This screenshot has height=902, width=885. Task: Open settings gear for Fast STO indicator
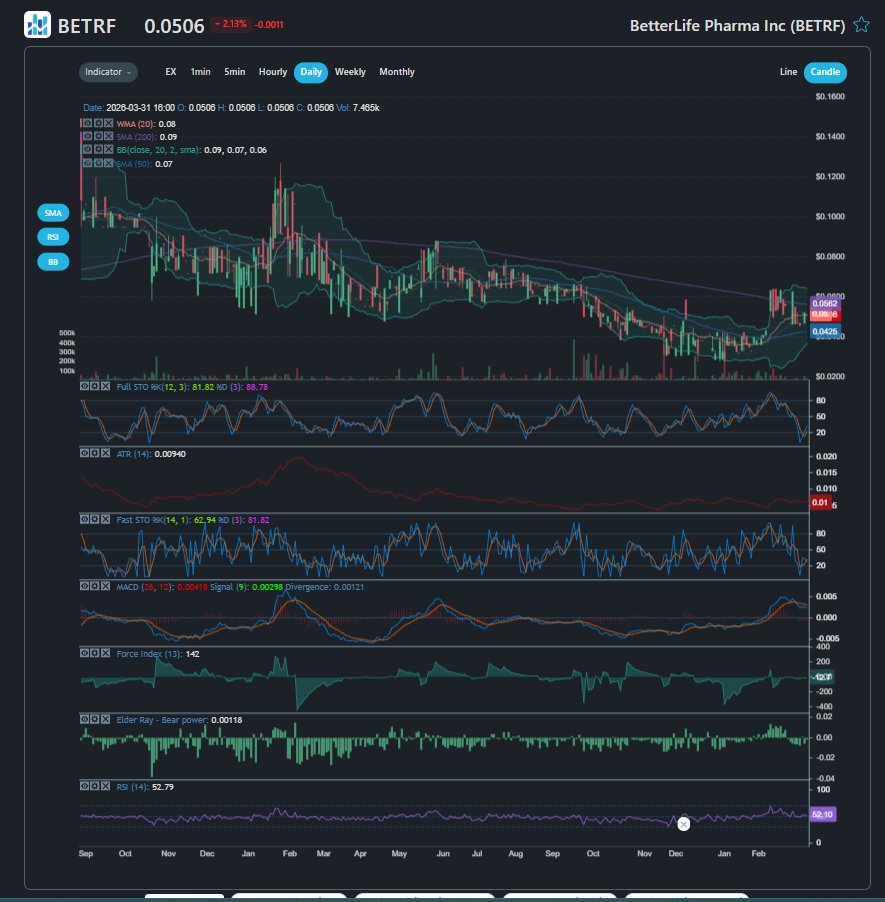[95, 519]
